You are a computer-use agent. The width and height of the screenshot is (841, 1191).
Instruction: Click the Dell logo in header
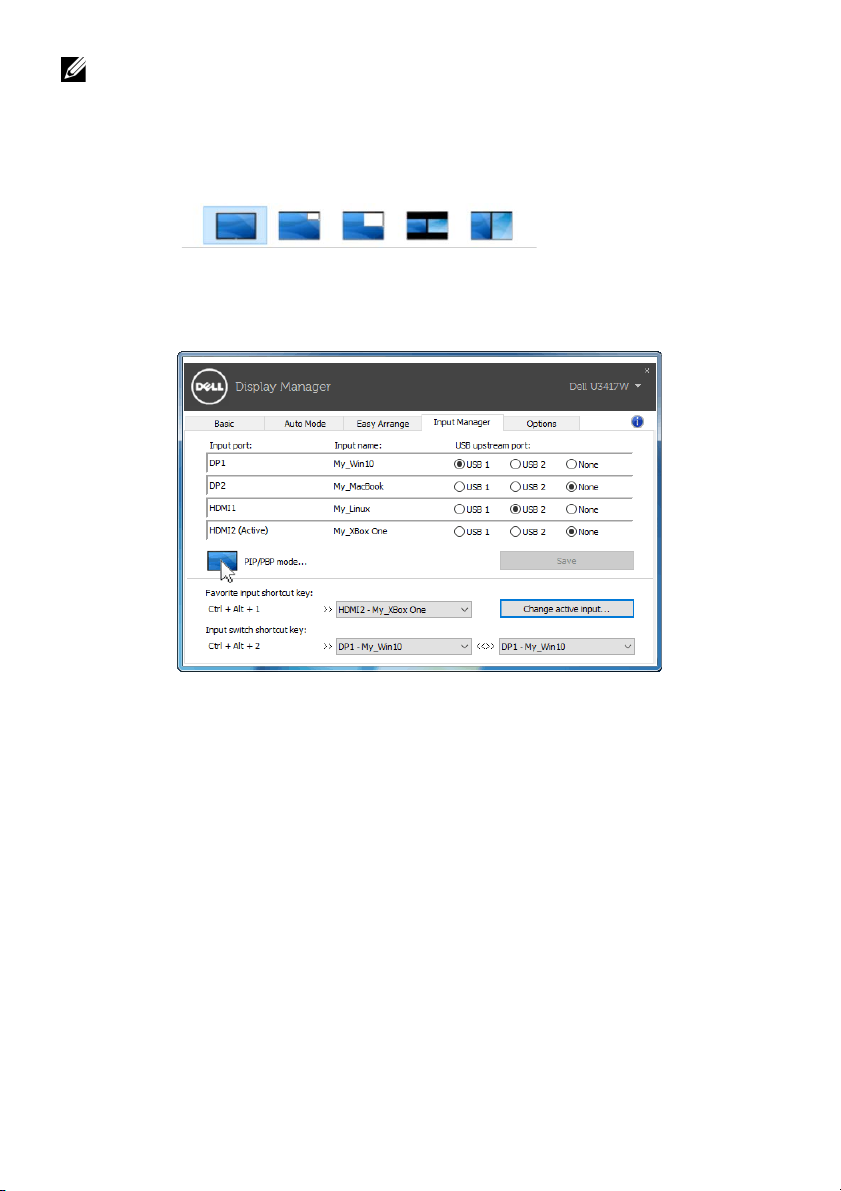pos(207,386)
